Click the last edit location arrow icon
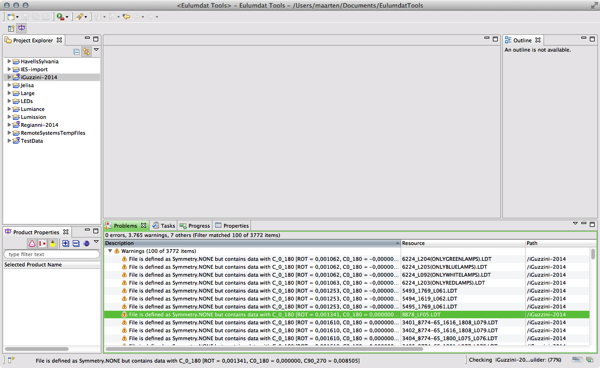This screenshot has height=368, width=600. coord(126,17)
